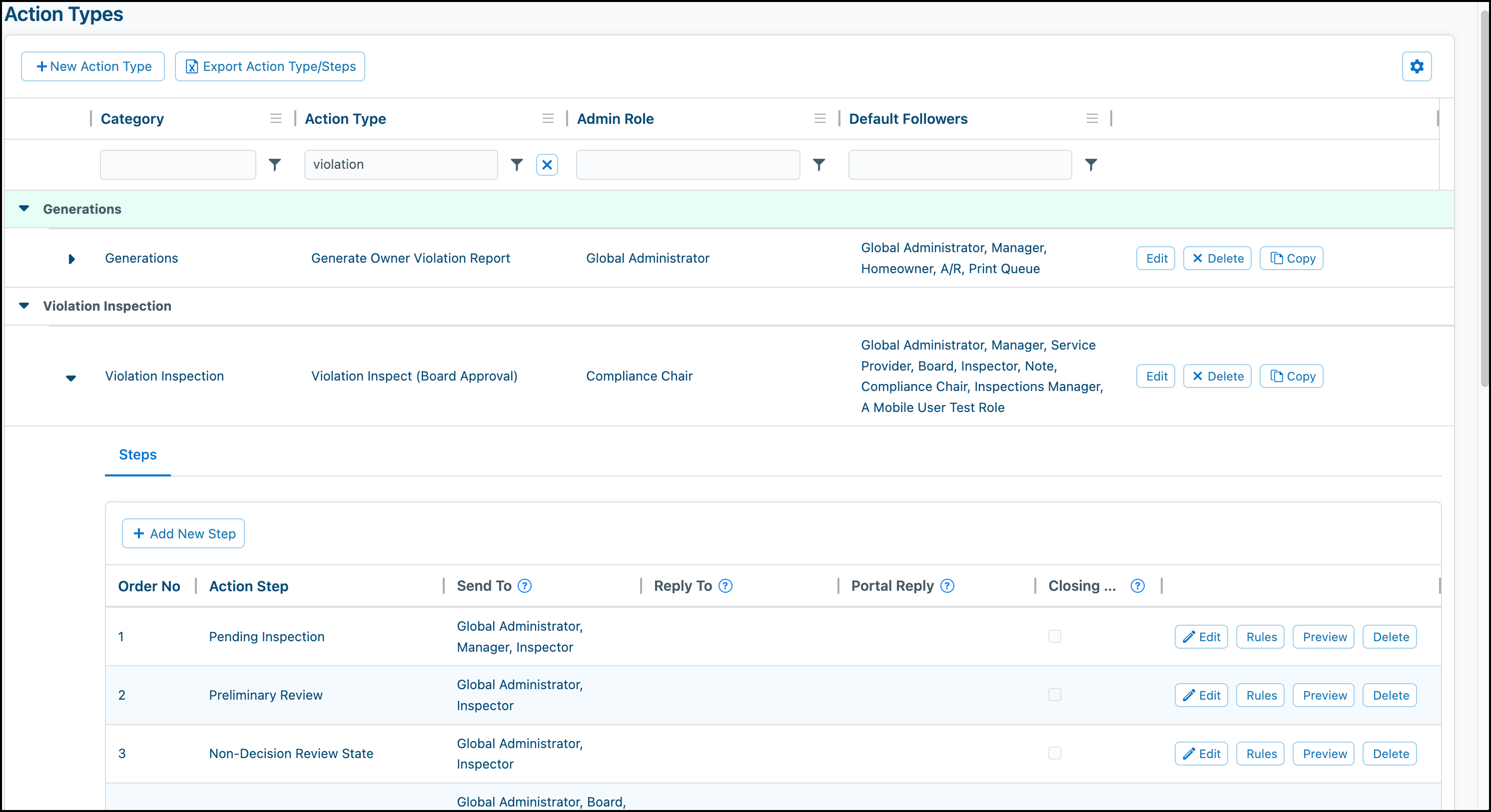Show help for Portal Reply column
Screen dimensions: 1491x812
click(x=947, y=586)
